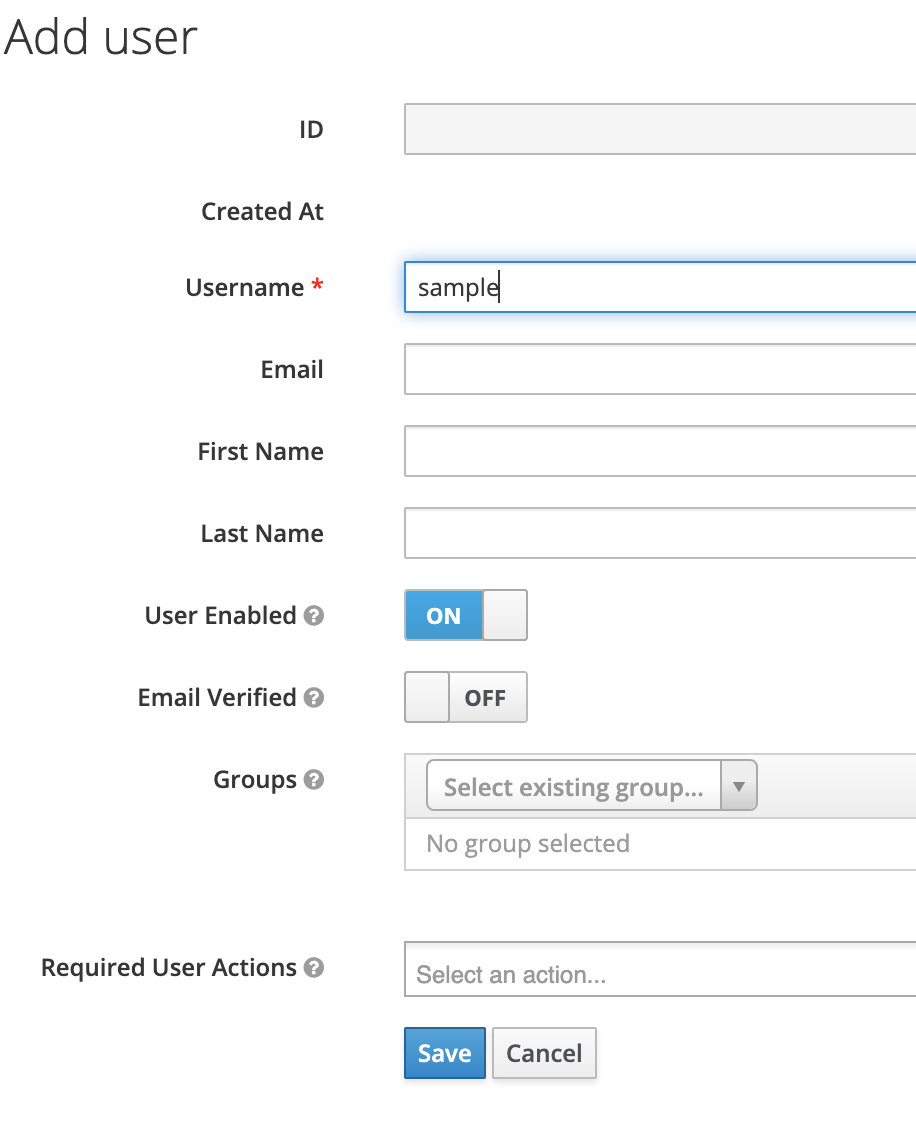916x1128 pixels.
Task: Click the Username label
Action: (x=245, y=288)
